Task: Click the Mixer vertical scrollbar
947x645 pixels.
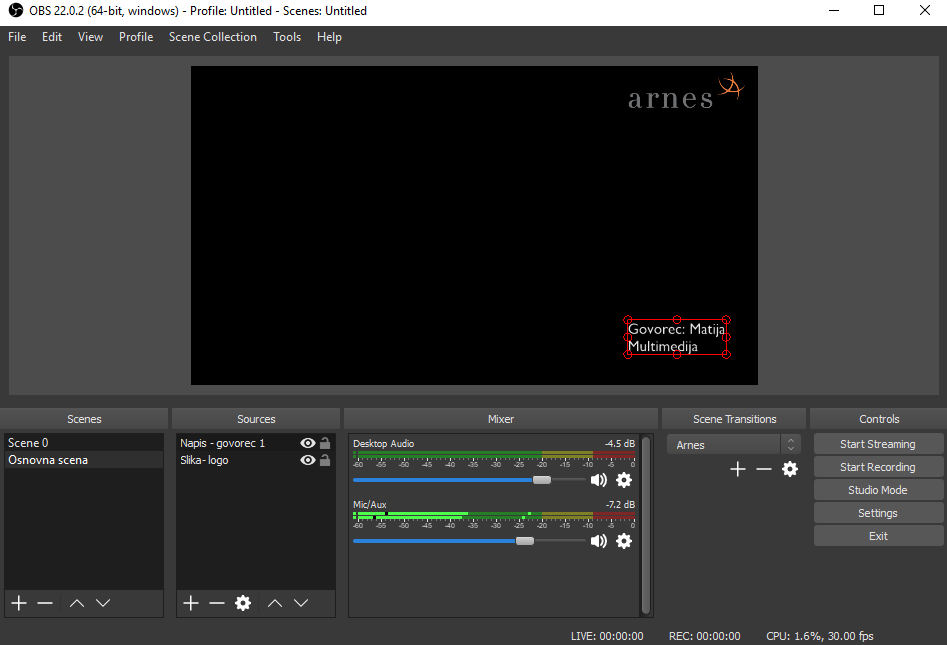Action: pos(646,525)
